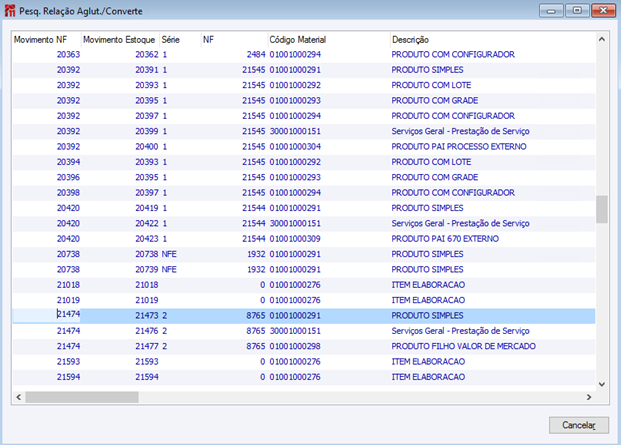Click the Descrição column header
The width and height of the screenshot is (621, 445).
point(493,40)
